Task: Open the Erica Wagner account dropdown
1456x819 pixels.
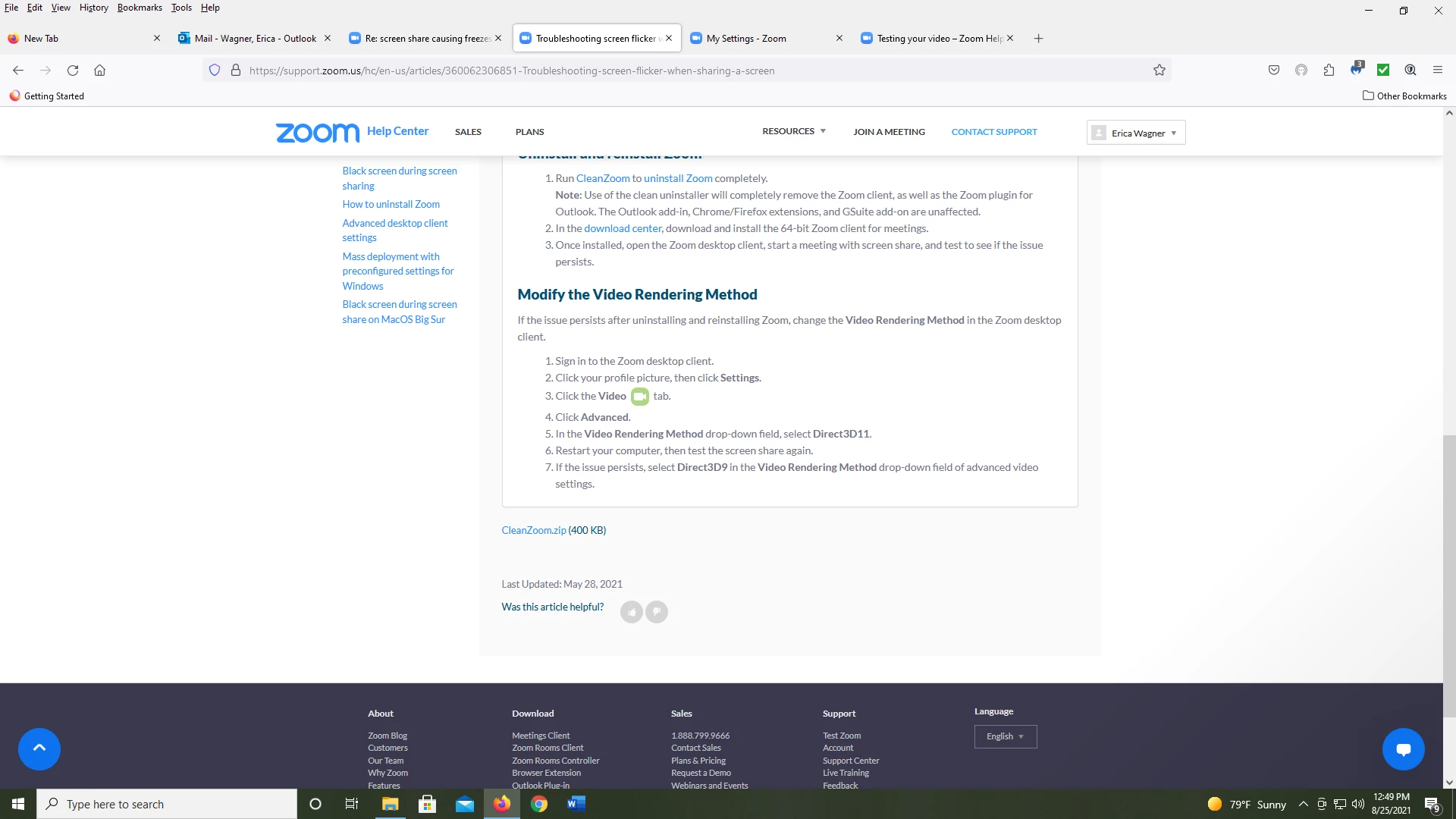Action: pyautogui.click(x=1136, y=133)
